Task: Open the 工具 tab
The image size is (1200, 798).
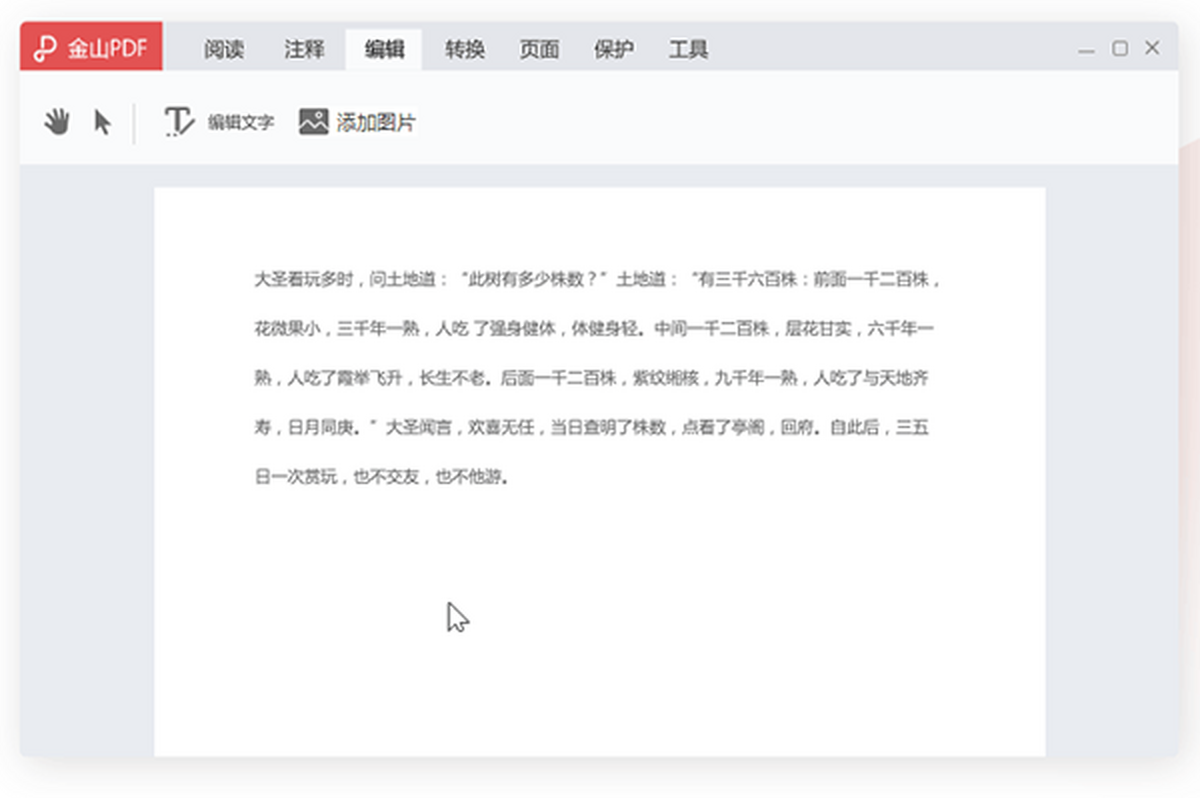Action: tap(688, 49)
